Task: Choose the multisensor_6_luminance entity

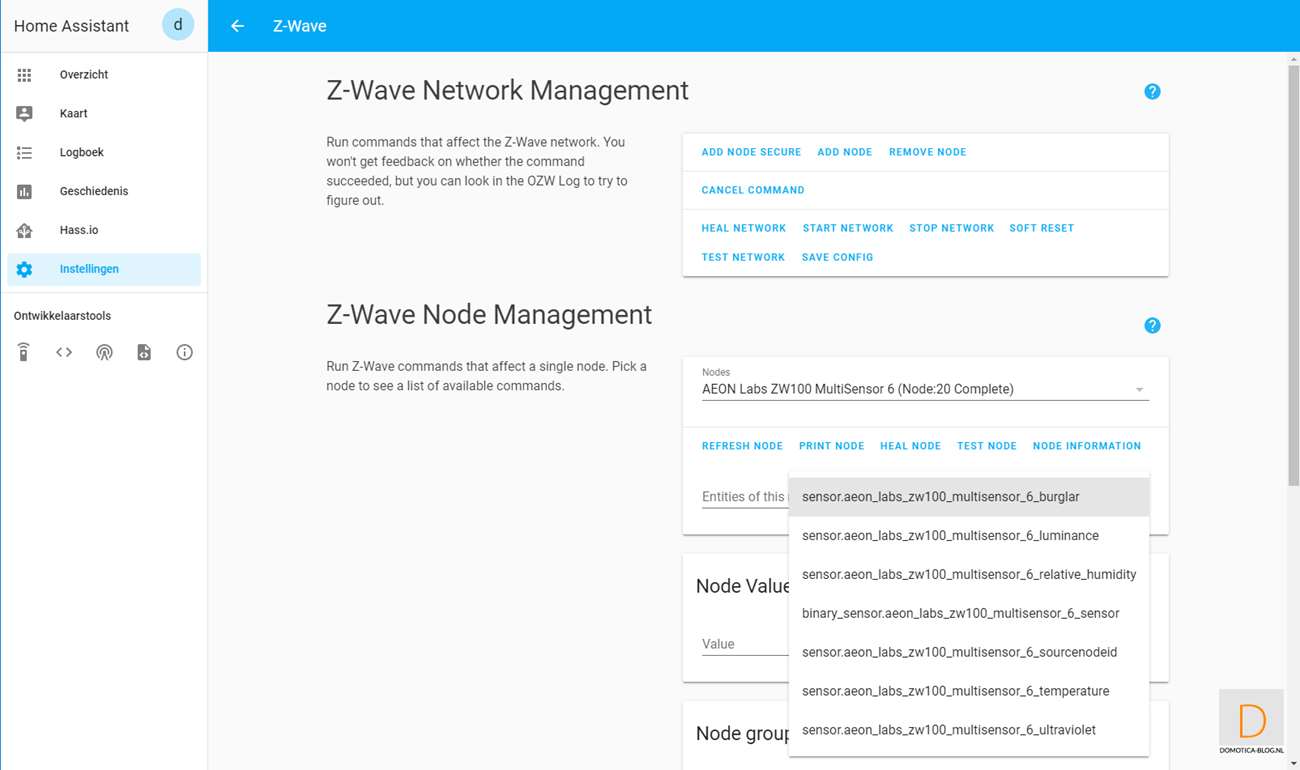Action: (x=969, y=536)
